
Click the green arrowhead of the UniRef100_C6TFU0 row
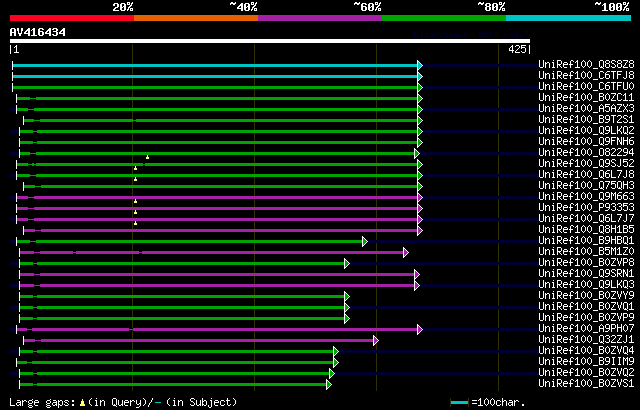point(420,87)
